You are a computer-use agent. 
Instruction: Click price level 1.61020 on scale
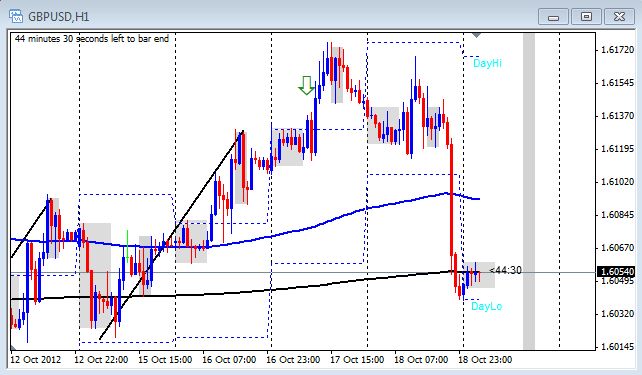[617, 182]
